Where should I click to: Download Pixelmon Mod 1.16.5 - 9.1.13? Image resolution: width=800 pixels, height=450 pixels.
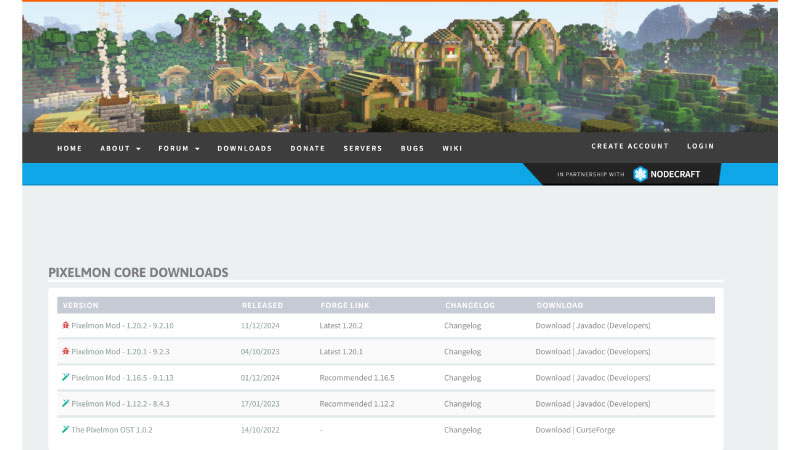tap(553, 378)
